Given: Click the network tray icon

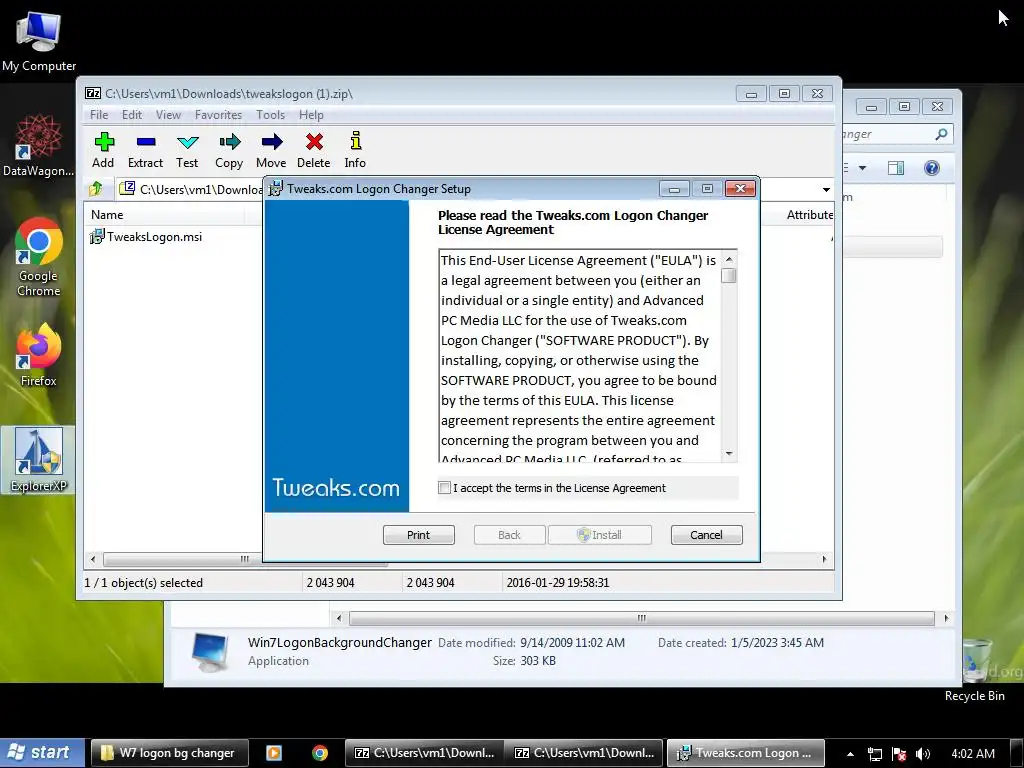Looking at the screenshot, I should point(874,754).
